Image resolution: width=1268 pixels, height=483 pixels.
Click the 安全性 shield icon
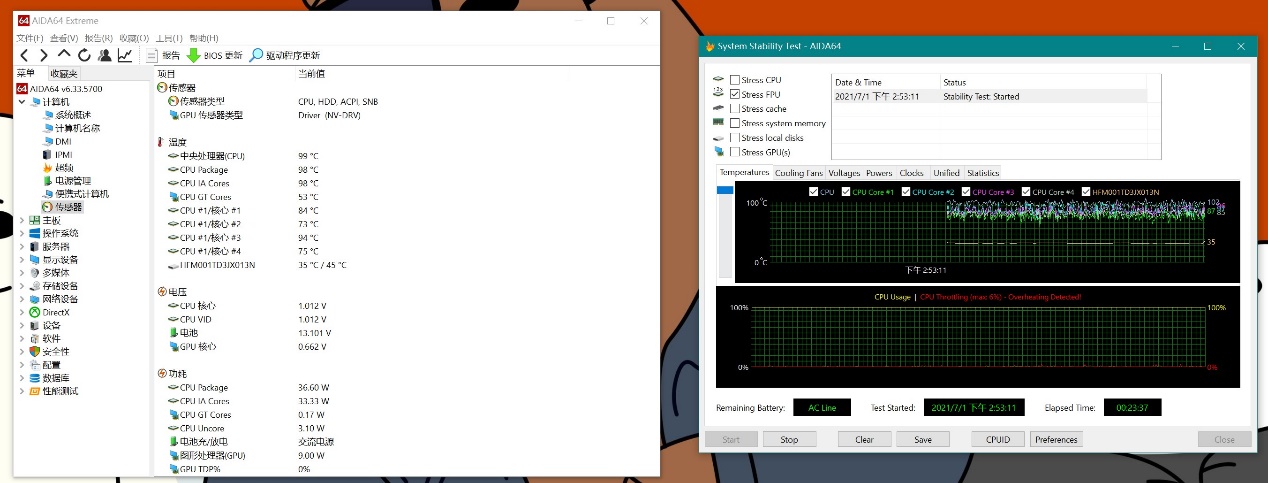35,351
